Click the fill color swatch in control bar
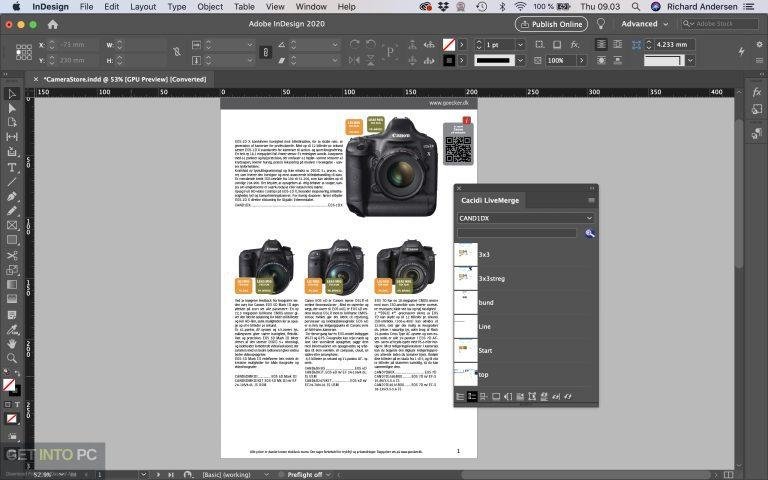The height and width of the screenshot is (480, 768). pos(449,45)
